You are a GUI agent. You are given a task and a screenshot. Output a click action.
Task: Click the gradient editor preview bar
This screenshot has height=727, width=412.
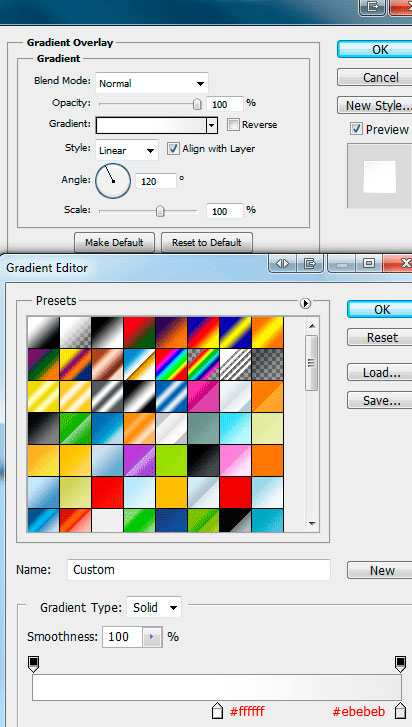[217, 687]
